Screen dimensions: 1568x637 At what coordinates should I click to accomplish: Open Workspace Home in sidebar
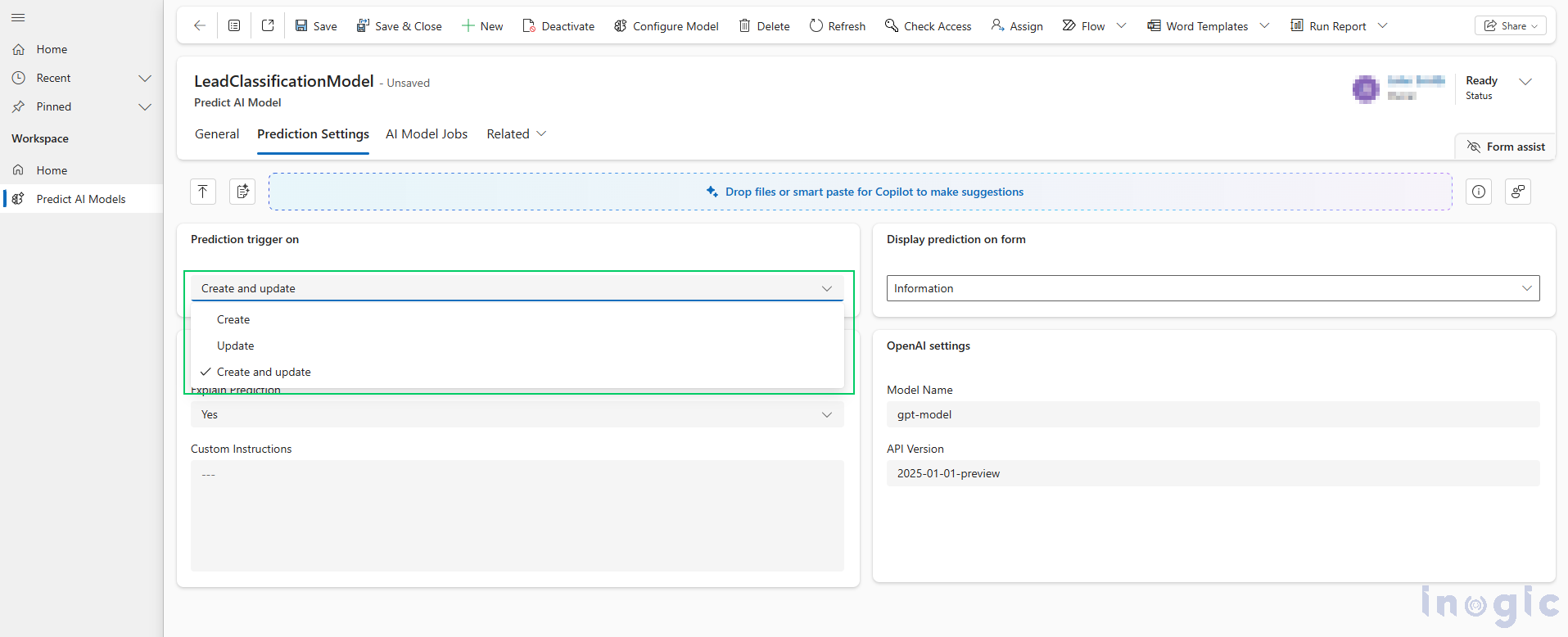tap(81, 170)
